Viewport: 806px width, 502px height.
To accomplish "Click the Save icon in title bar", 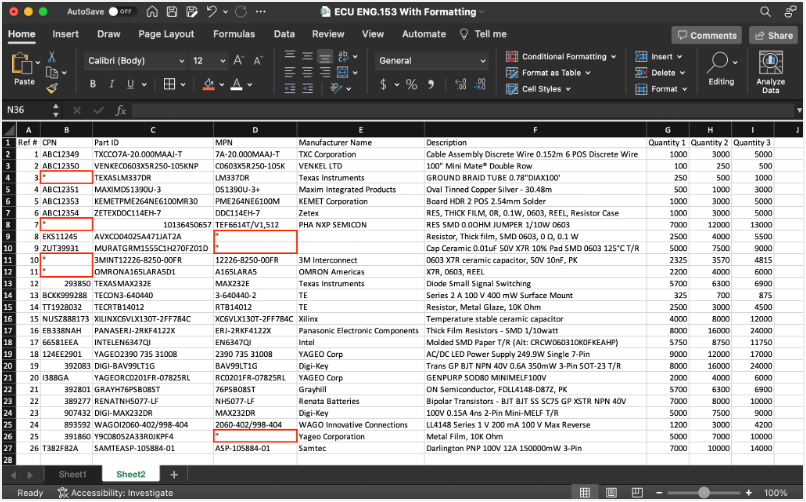I will click(172, 11).
